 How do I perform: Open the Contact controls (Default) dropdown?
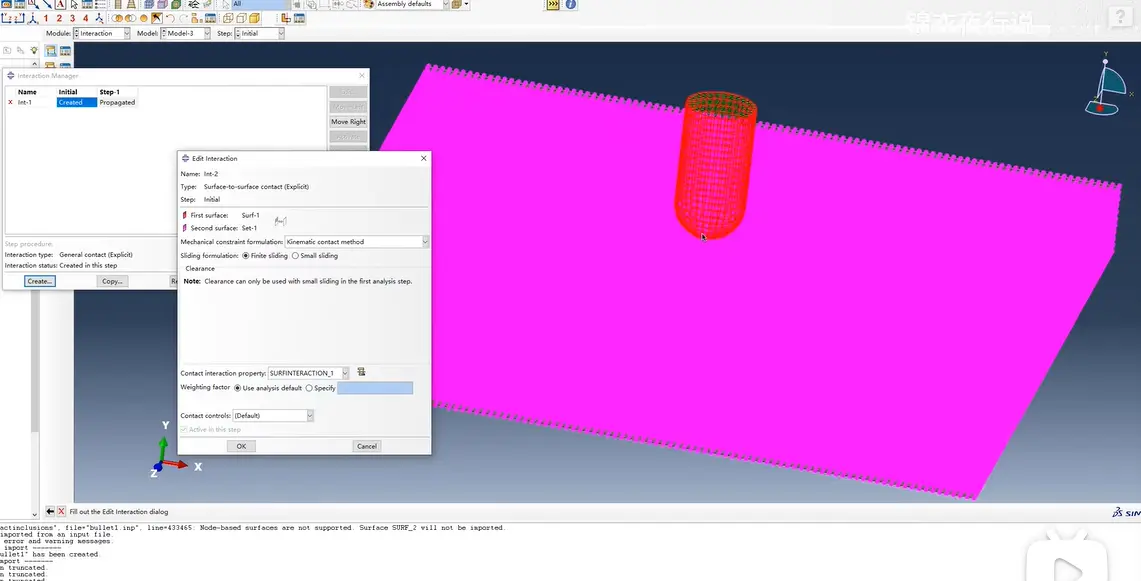(x=273, y=416)
